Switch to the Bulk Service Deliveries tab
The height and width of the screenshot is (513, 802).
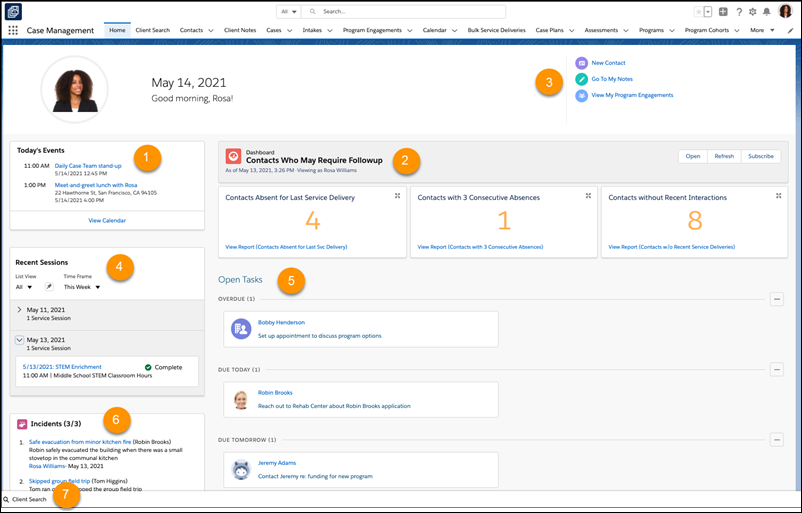[x=496, y=30]
